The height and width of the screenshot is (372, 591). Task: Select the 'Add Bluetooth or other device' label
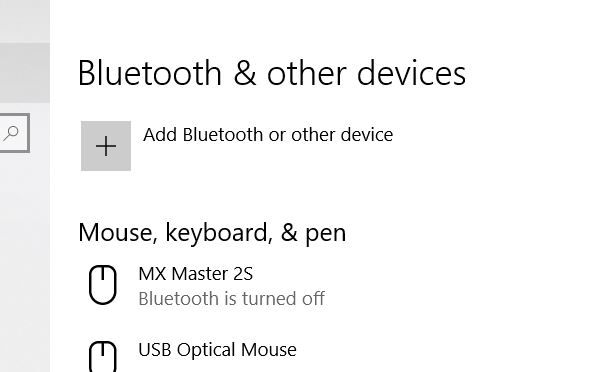tap(268, 135)
